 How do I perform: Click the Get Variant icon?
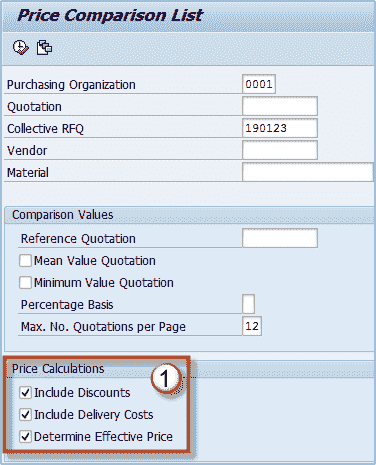coord(44,47)
